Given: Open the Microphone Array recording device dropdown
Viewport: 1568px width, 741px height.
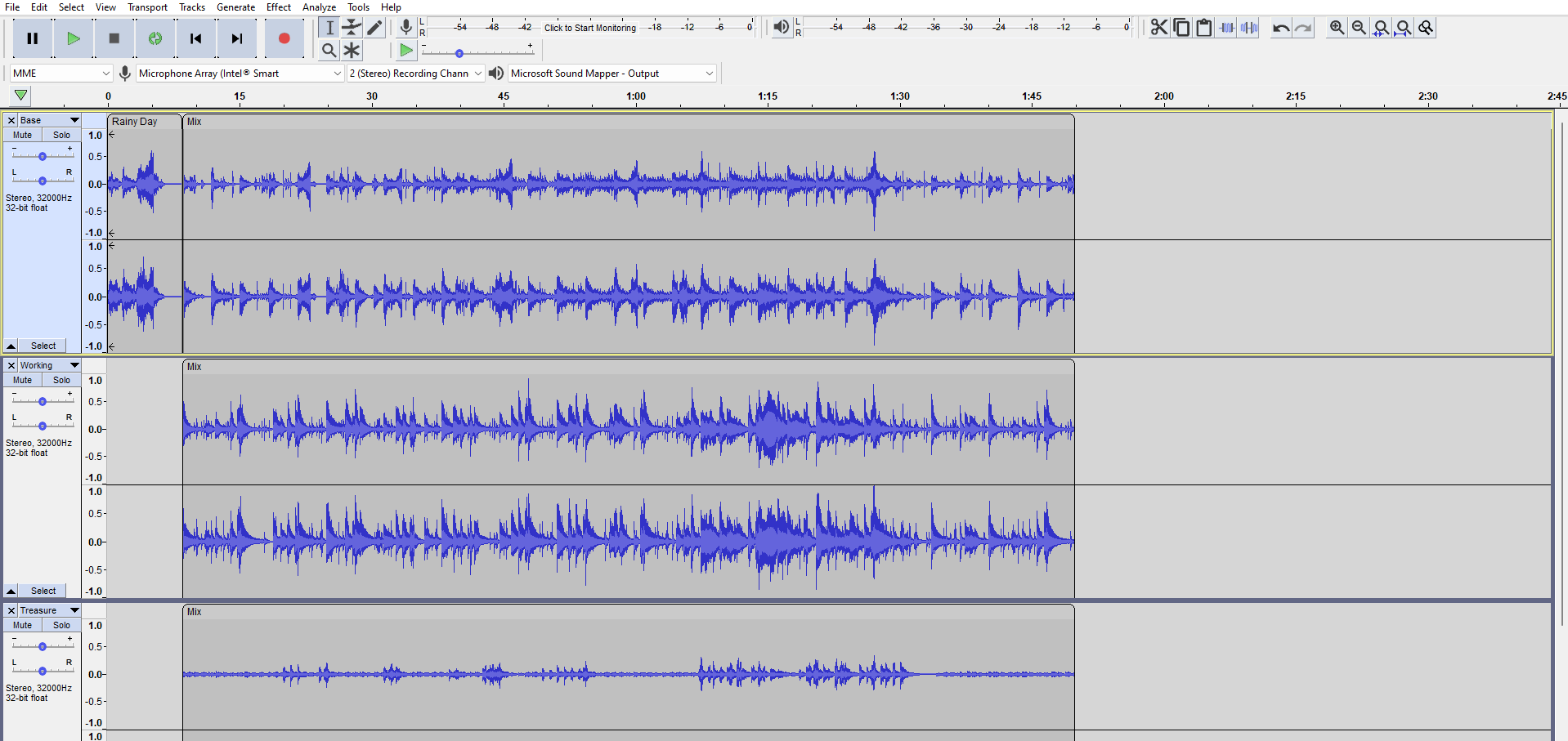Looking at the screenshot, I should [240, 73].
